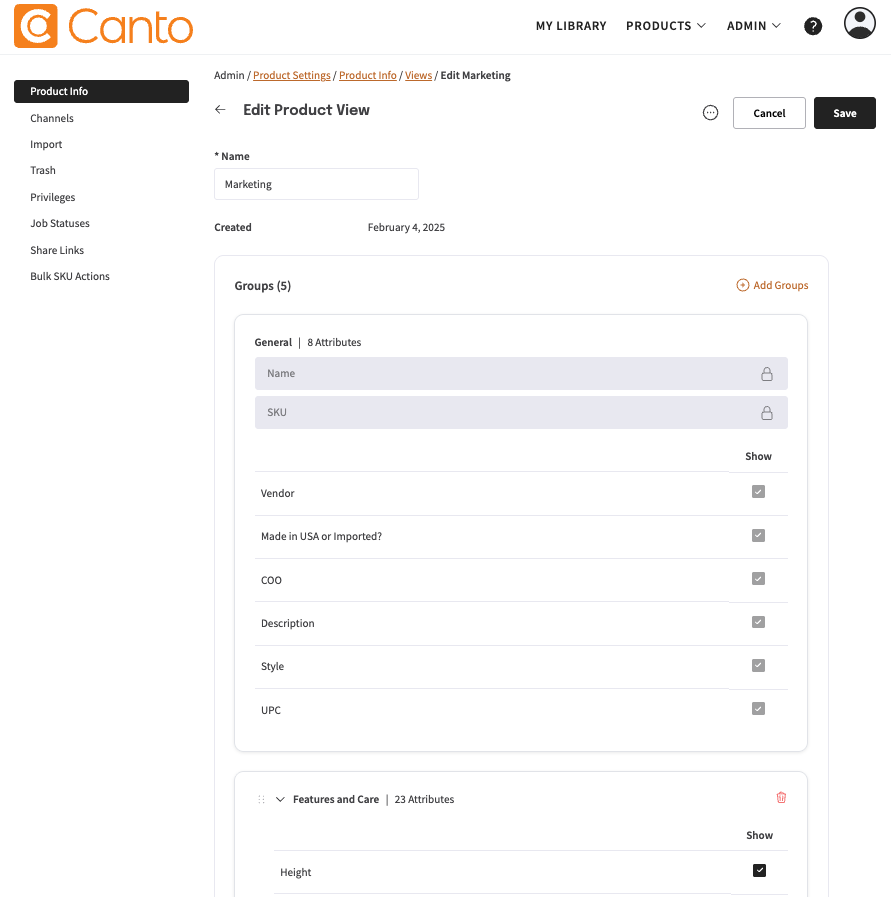Screen dimensions: 891x897
Task: Follow the Product Settings breadcrumb link
Action: pyautogui.click(x=292, y=76)
